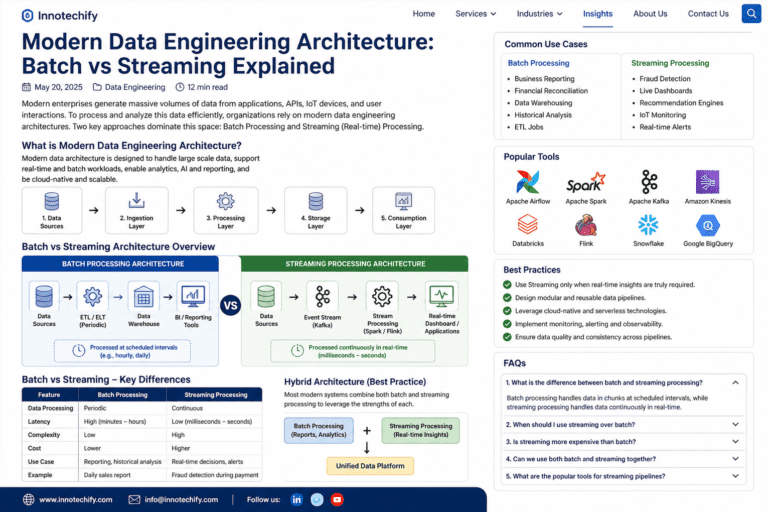The width and height of the screenshot is (768, 512).
Task: Expand the Services dropdown menu
Action: click(476, 14)
